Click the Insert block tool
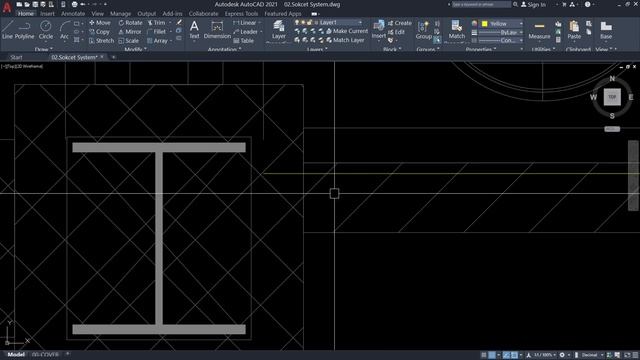Image resolution: width=640 pixels, height=360 pixels. [379, 30]
